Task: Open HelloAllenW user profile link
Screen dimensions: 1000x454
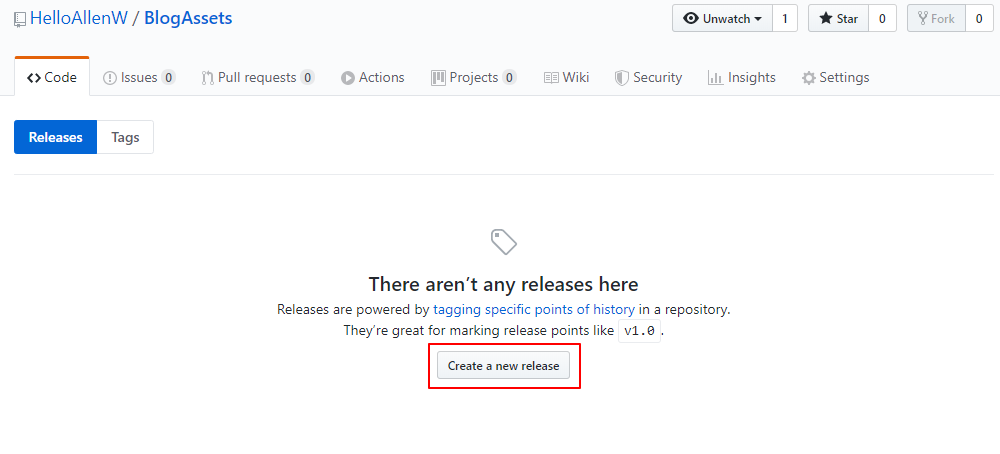Action: (77, 18)
